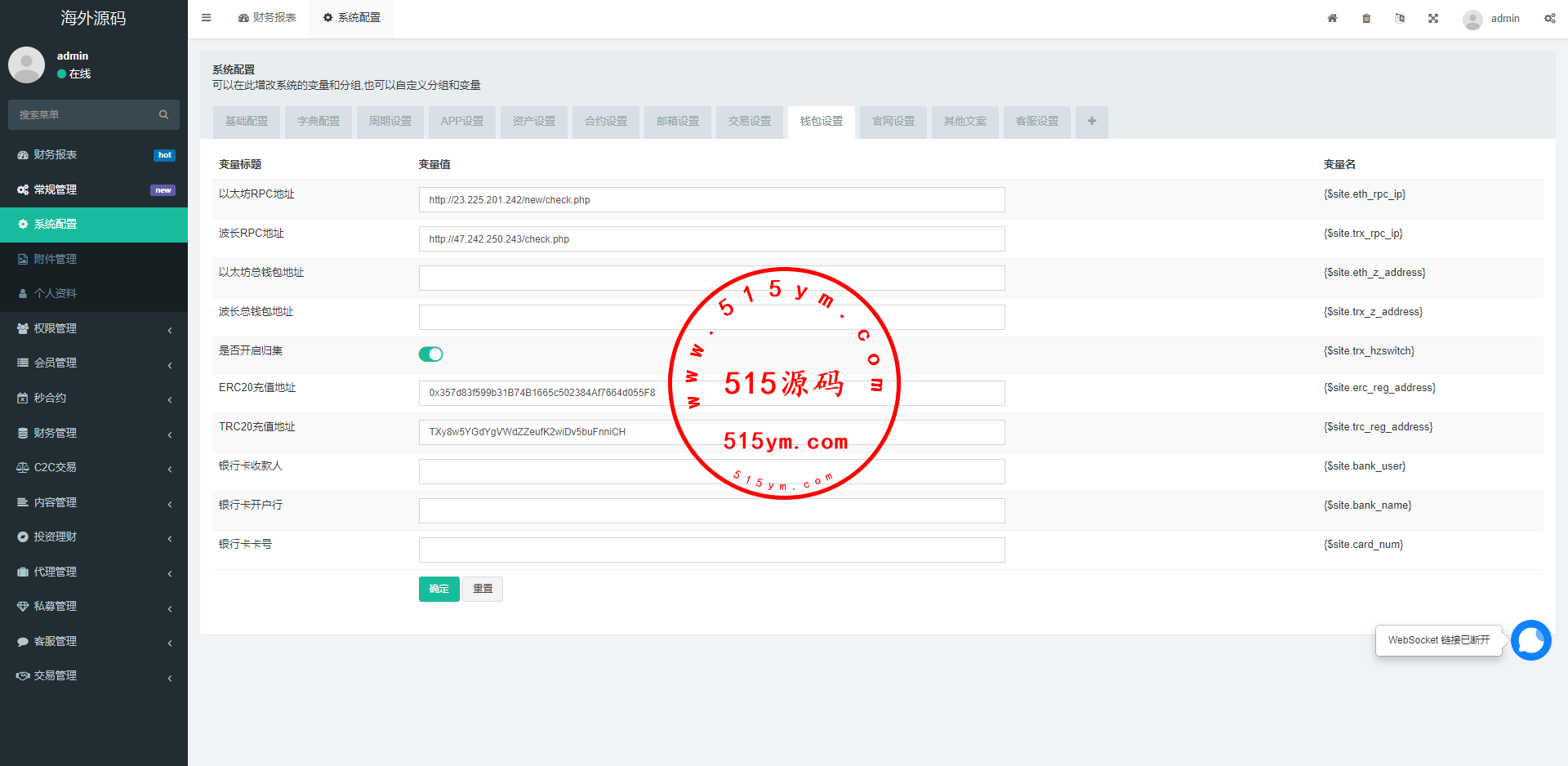Click the fullscreen expand icon

tap(1433, 18)
